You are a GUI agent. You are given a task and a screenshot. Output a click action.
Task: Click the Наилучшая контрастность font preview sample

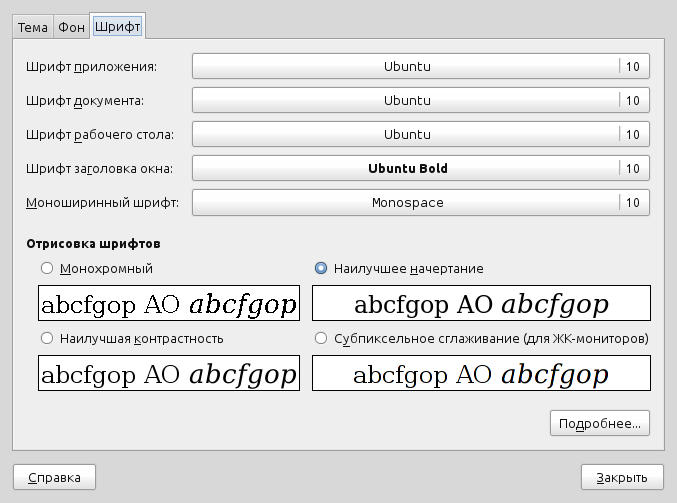click(169, 374)
